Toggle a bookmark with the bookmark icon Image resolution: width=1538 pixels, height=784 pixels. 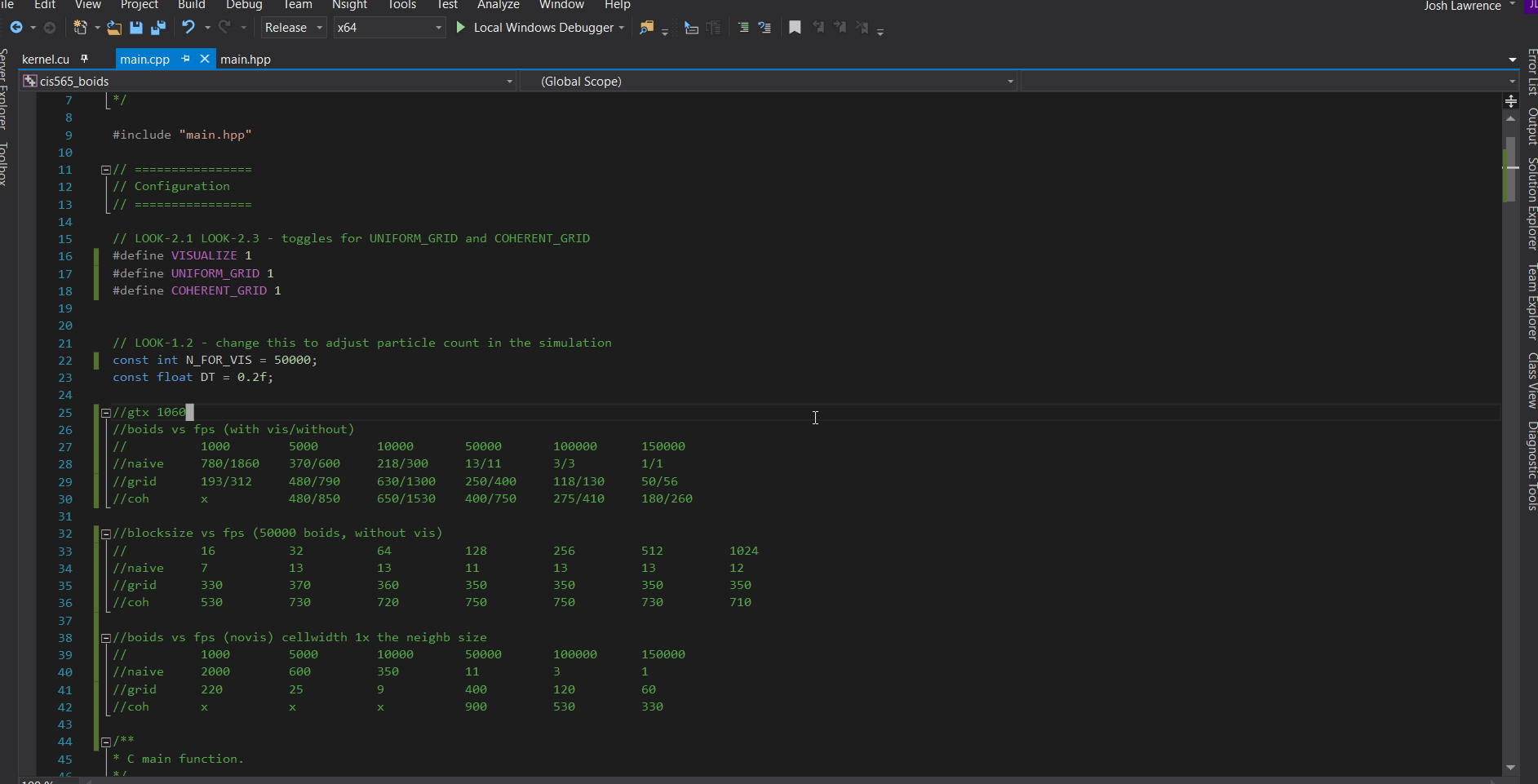tap(795, 28)
